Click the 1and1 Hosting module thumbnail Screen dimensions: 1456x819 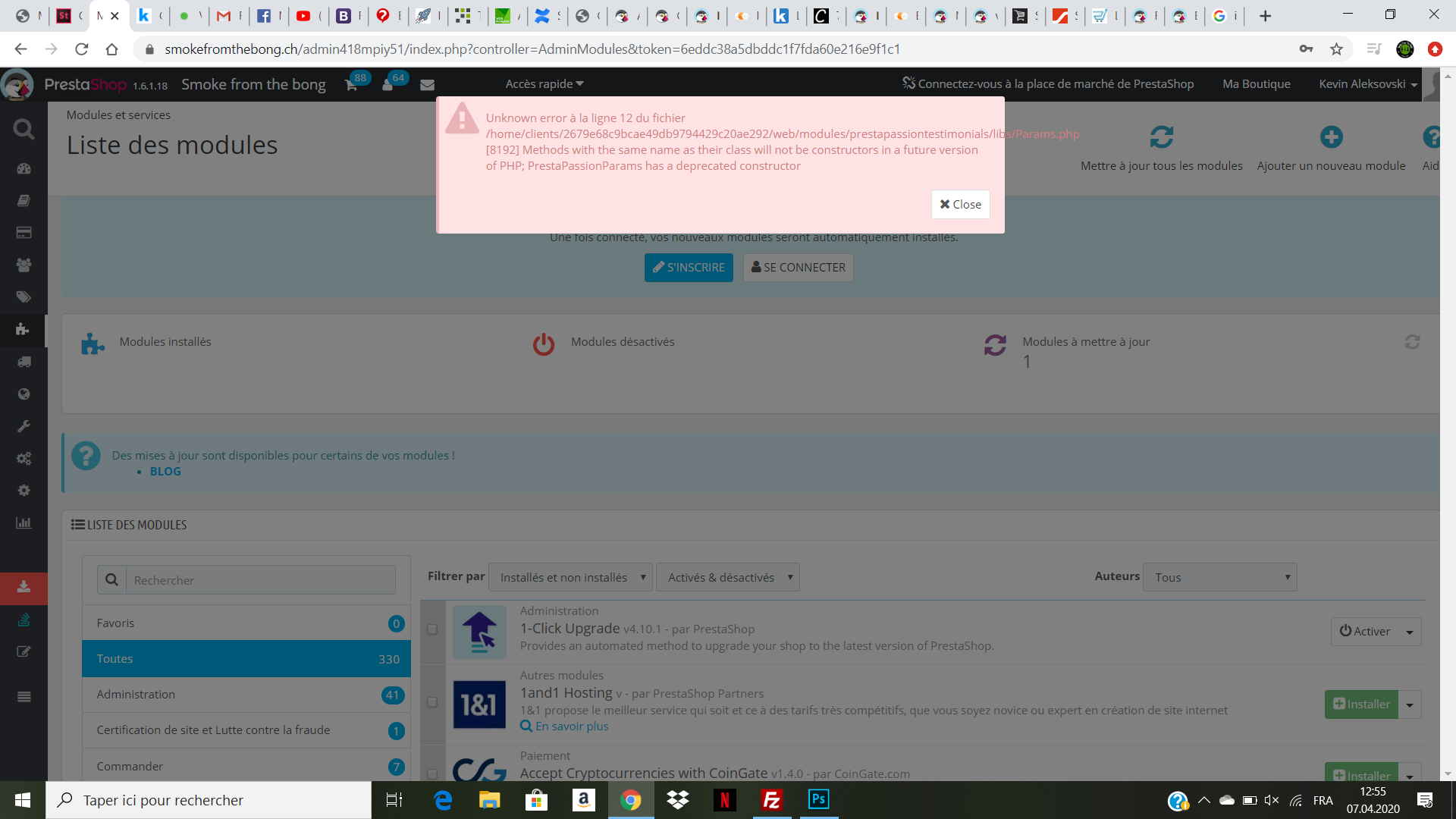(x=479, y=704)
